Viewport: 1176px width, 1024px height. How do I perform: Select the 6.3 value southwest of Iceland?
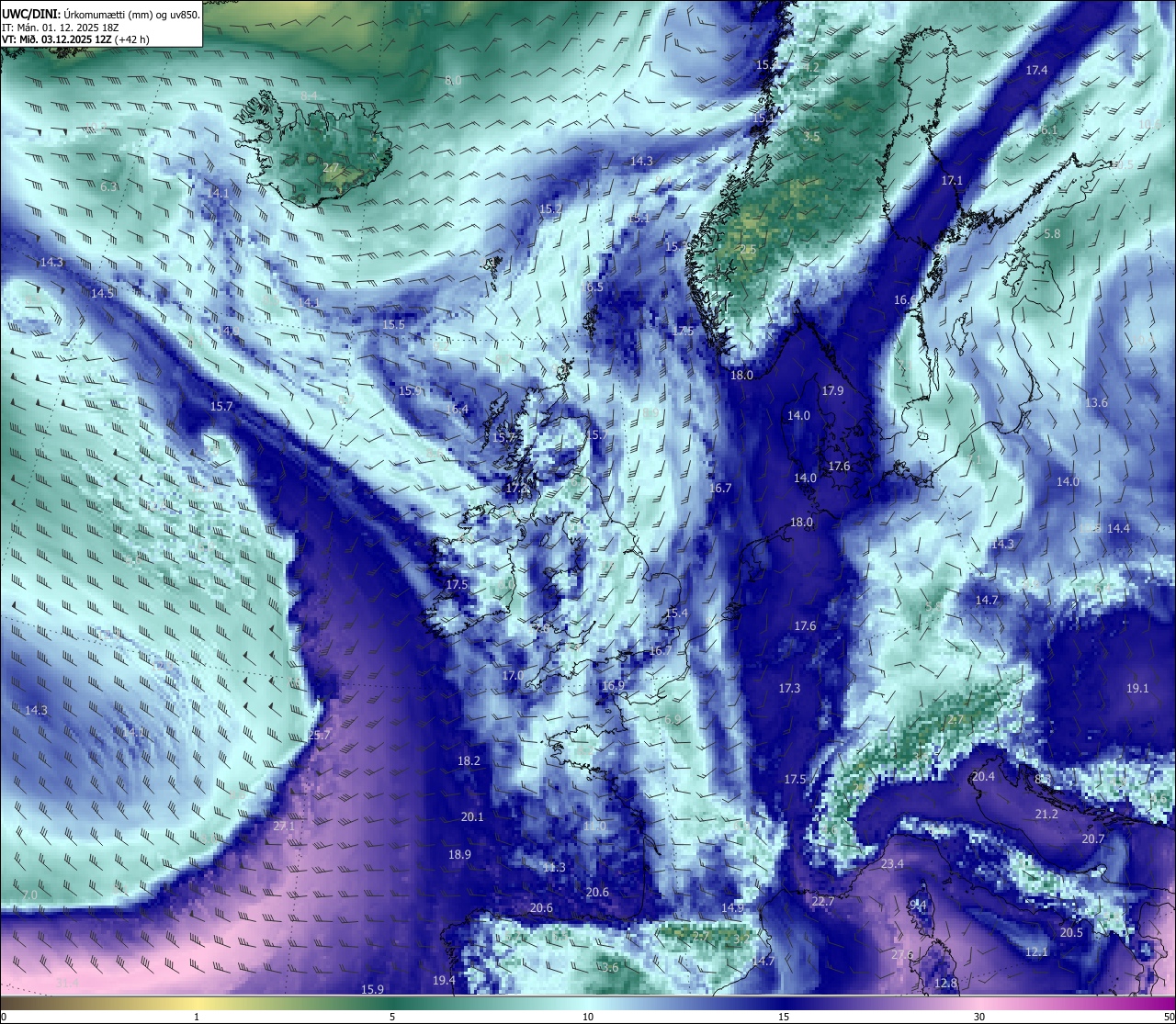pos(109,186)
